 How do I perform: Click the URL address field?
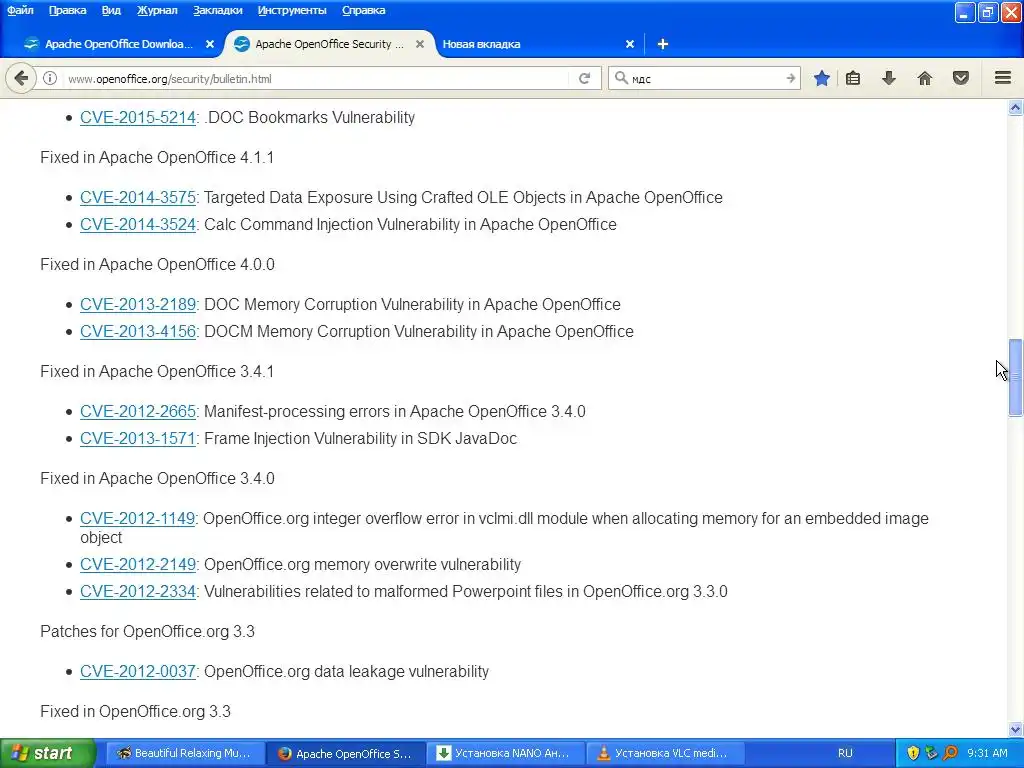point(317,78)
